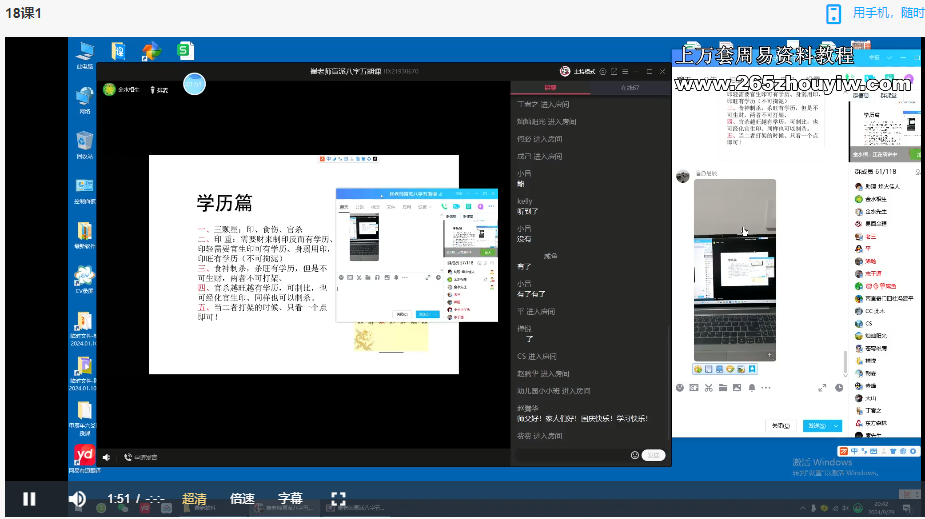Viewport: 925px width, 519px height.
Task: Open the 超清 quality selector
Action: tap(194, 498)
